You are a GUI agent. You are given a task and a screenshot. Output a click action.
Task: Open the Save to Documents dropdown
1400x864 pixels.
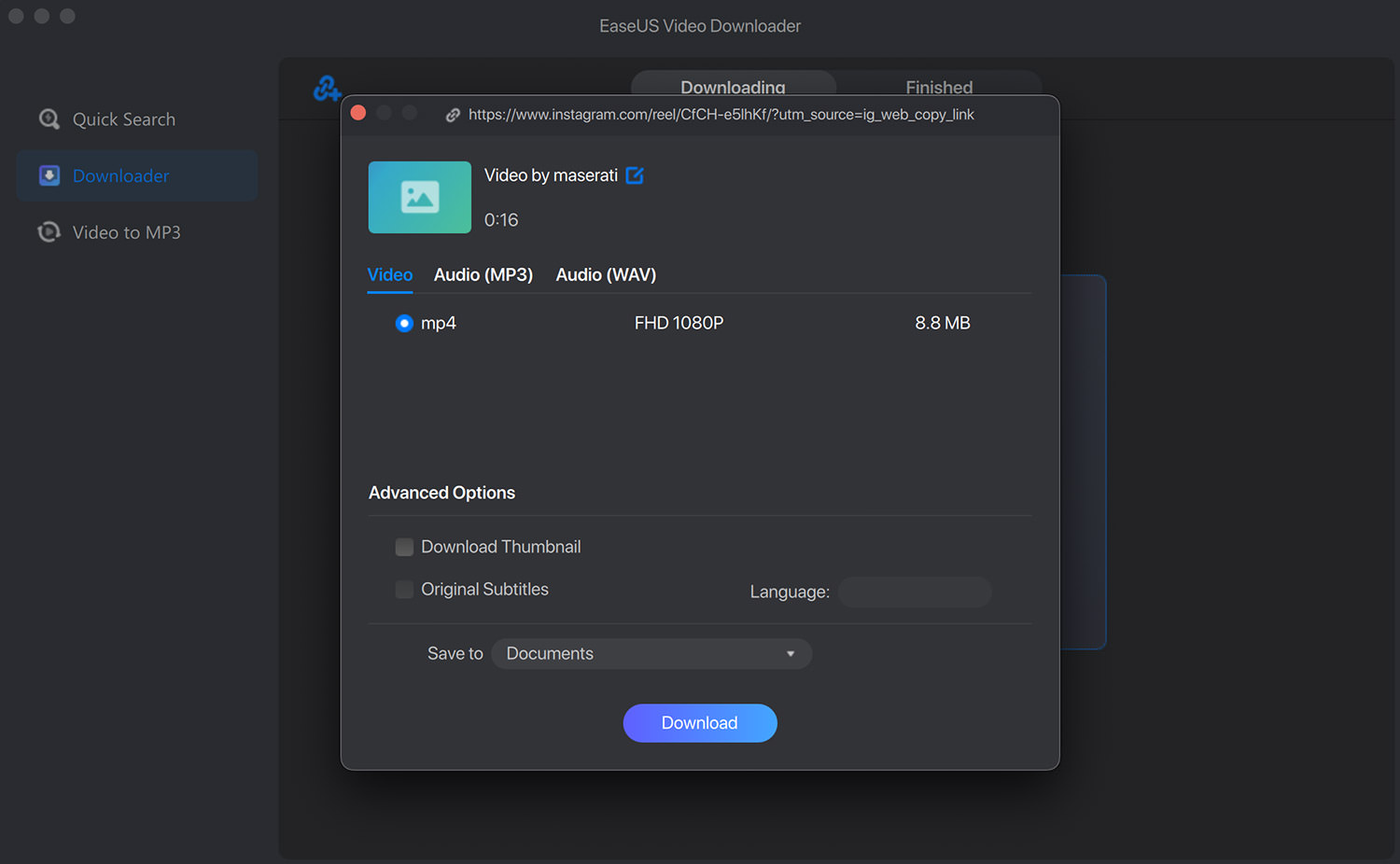tap(651, 654)
